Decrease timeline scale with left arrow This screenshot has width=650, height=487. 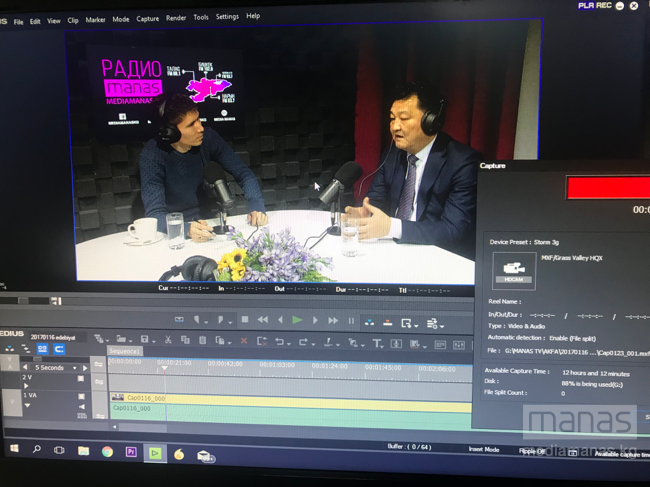point(25,367)
